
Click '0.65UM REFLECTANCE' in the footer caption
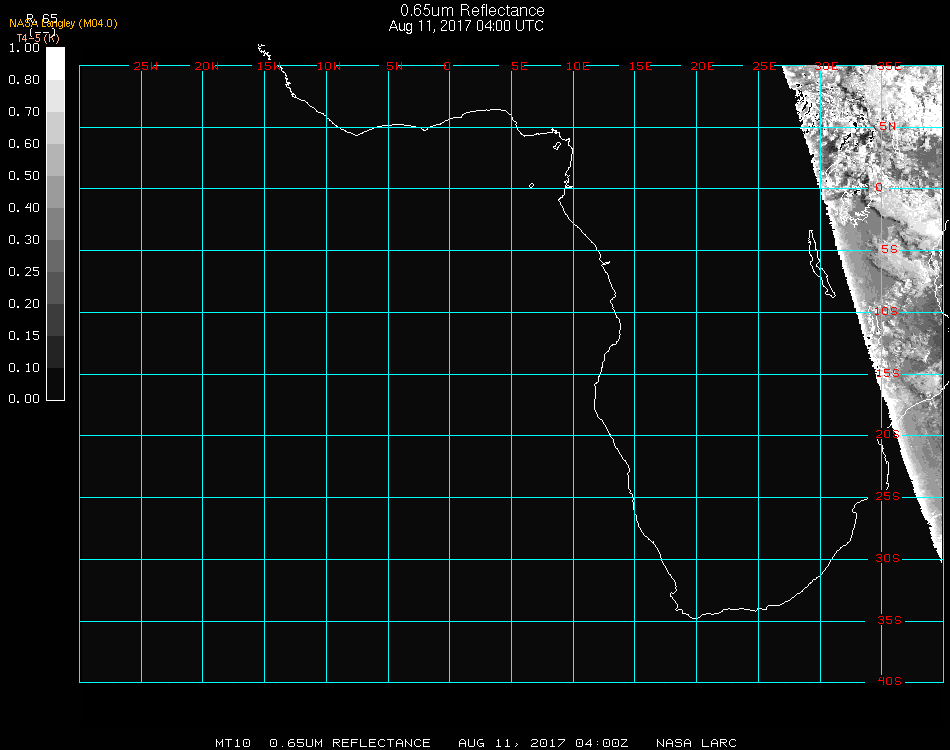coord(350,743)
